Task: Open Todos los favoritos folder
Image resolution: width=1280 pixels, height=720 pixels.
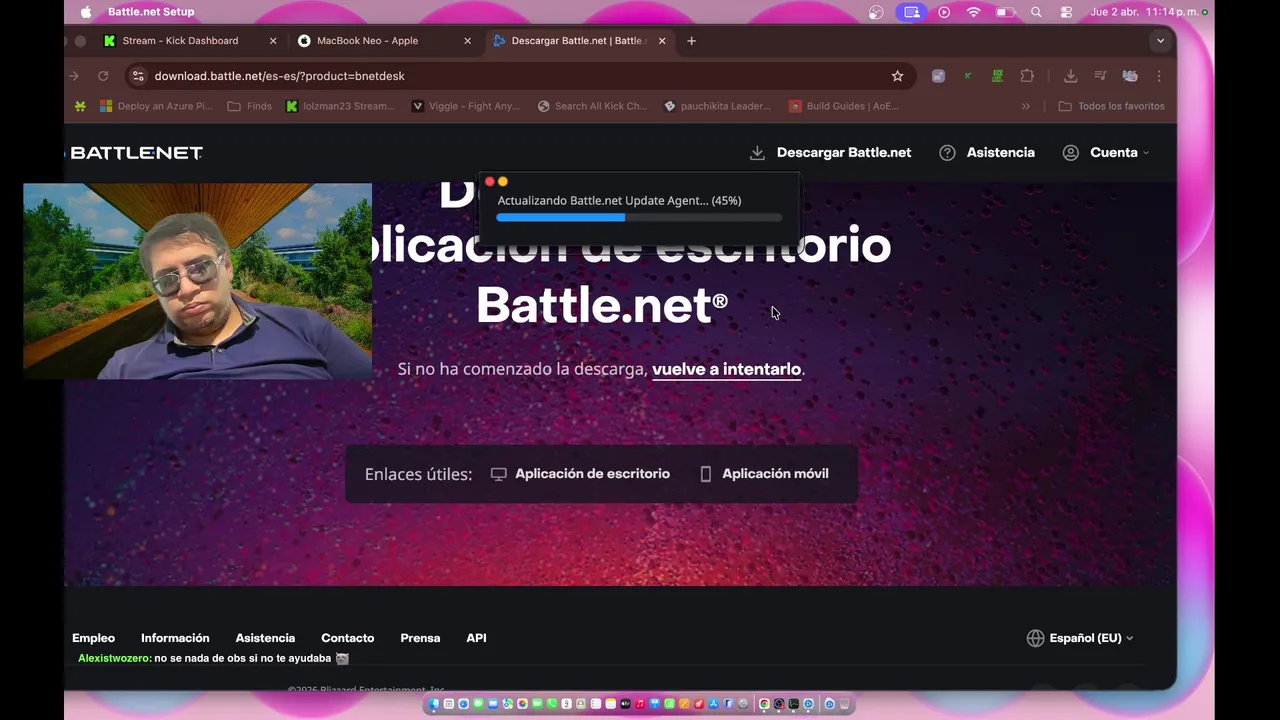Action: pyautogui.click(x=1111, y=106)
